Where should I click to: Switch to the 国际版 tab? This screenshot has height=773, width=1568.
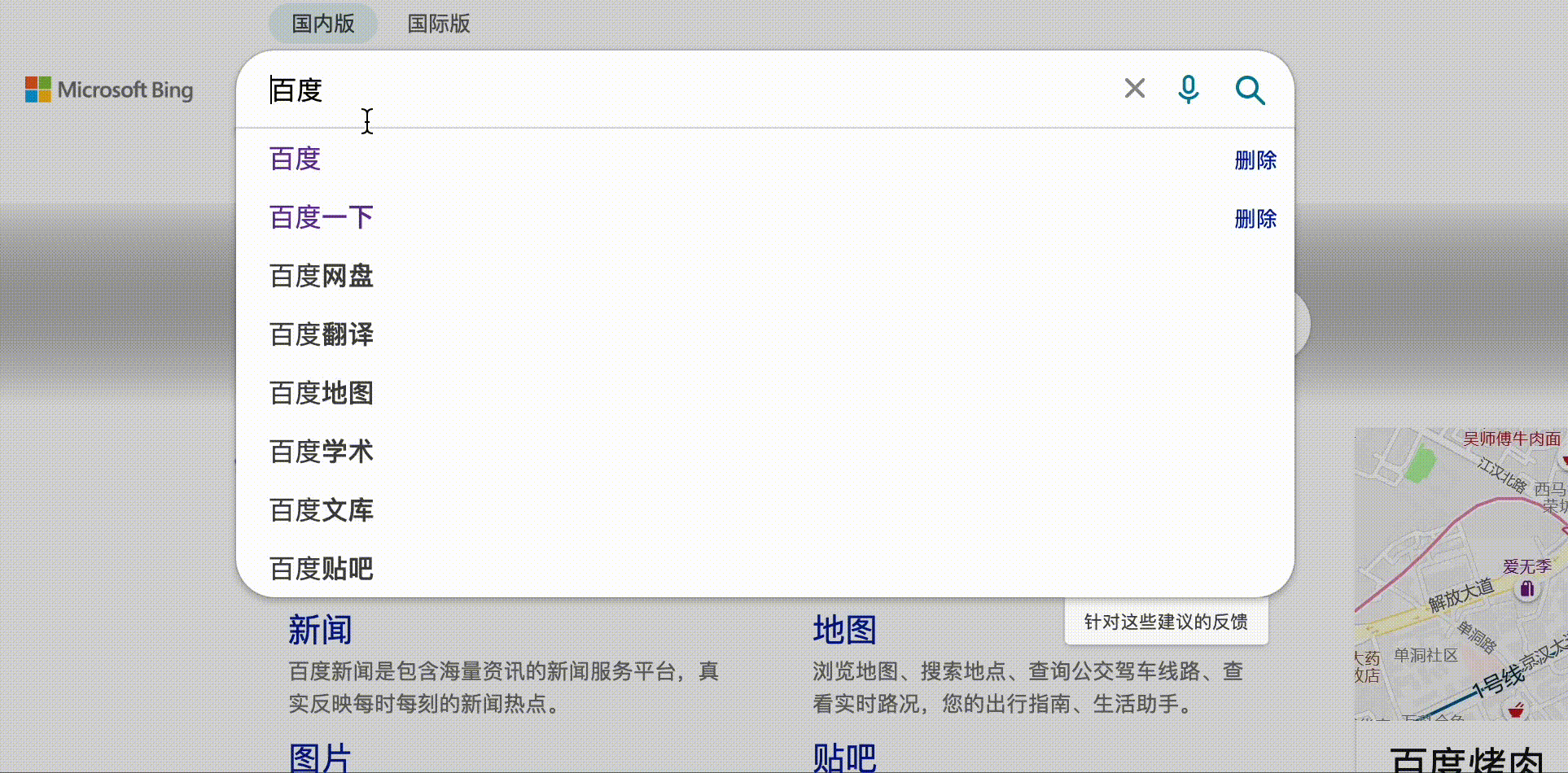point(439,24)
